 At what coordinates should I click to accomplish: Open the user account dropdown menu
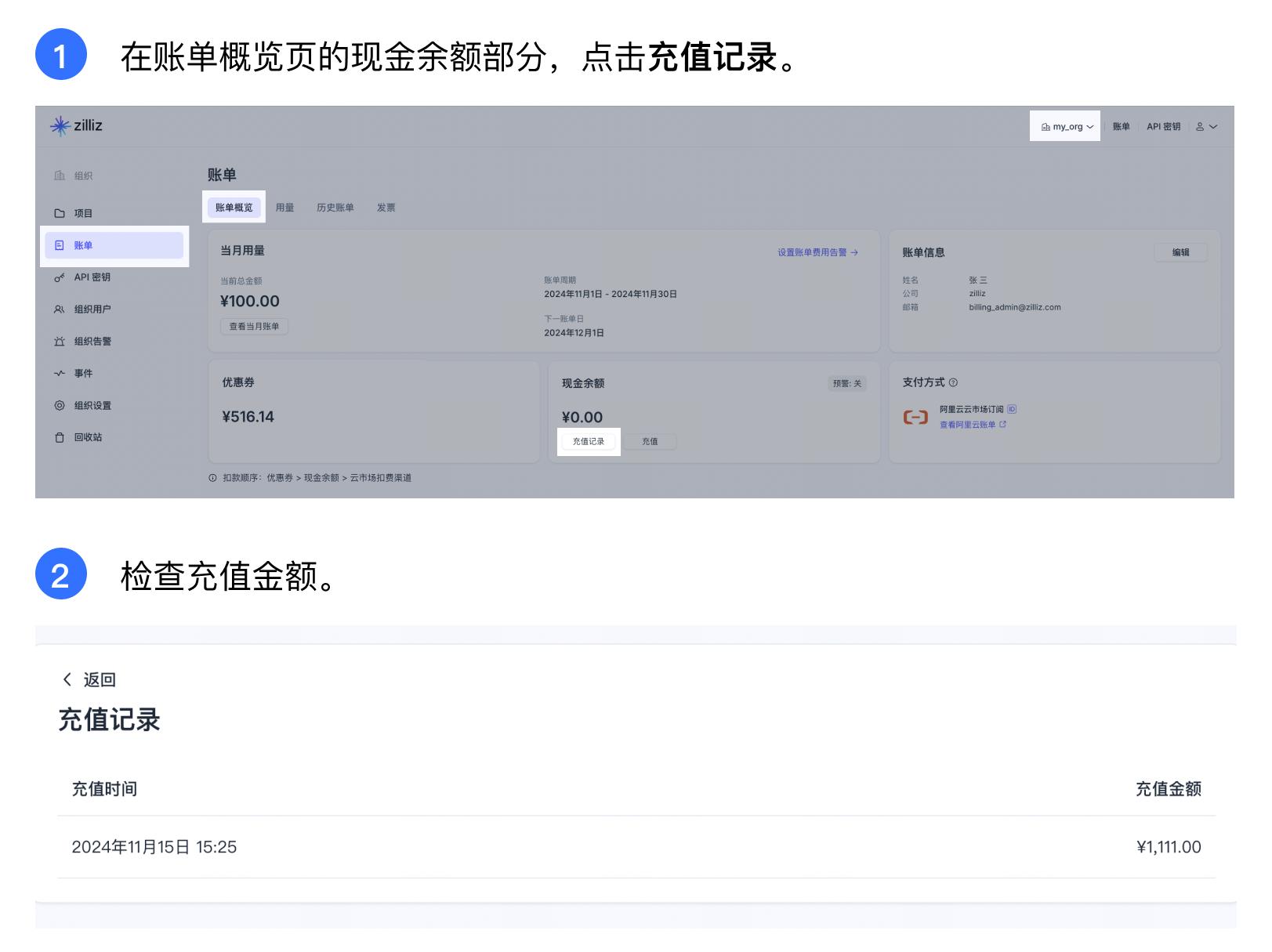(x=1206, y=126)
